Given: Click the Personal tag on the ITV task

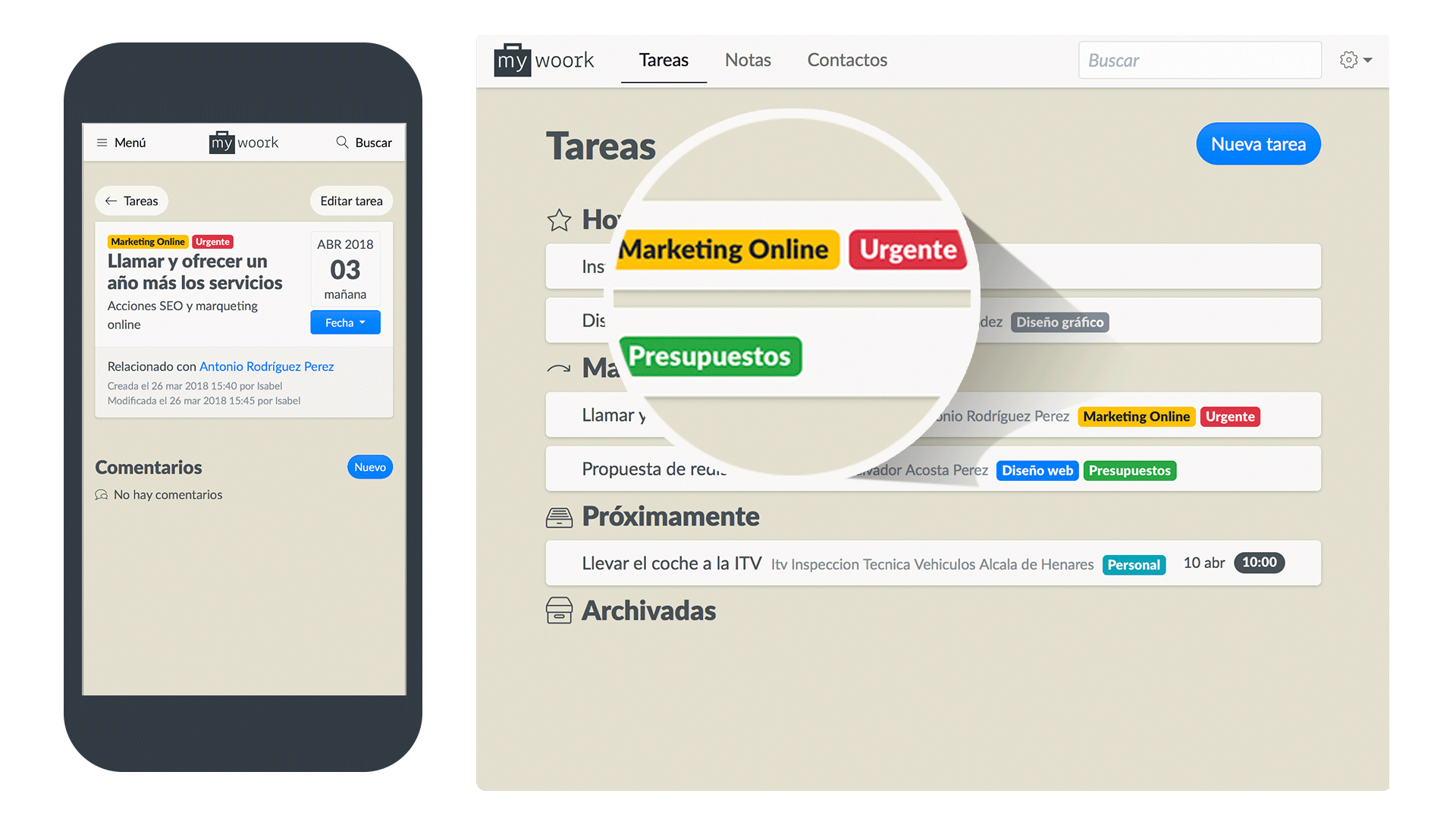Looking at the screenshot, I should (x=1134, y=565).
